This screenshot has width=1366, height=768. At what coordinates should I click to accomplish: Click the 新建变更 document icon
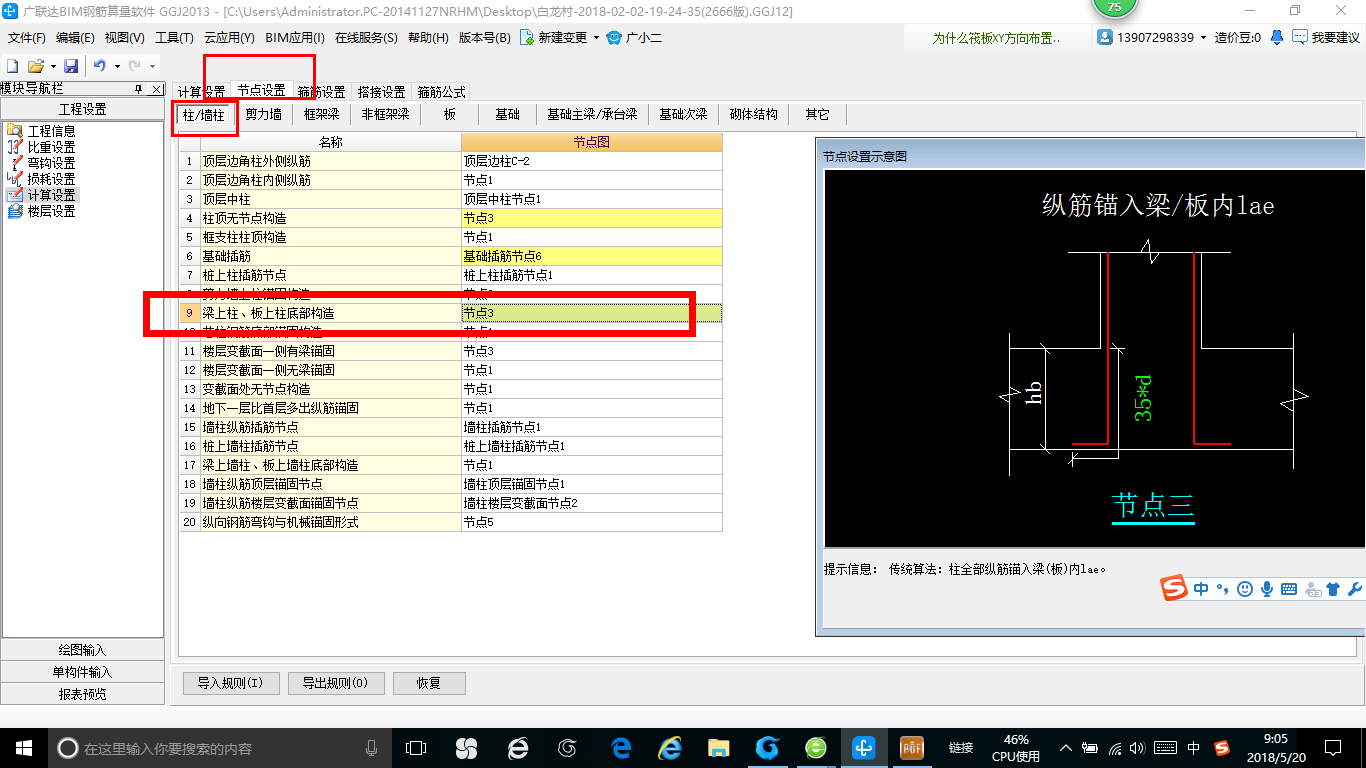(526, 38)
